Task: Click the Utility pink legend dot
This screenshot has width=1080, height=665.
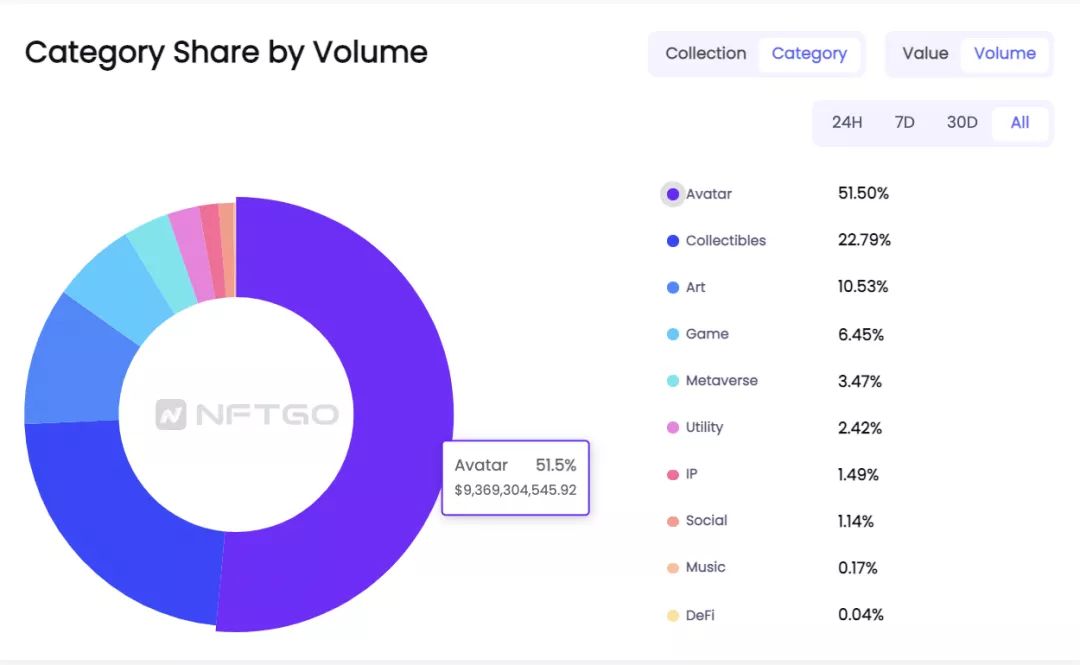Action: [673, 428]
